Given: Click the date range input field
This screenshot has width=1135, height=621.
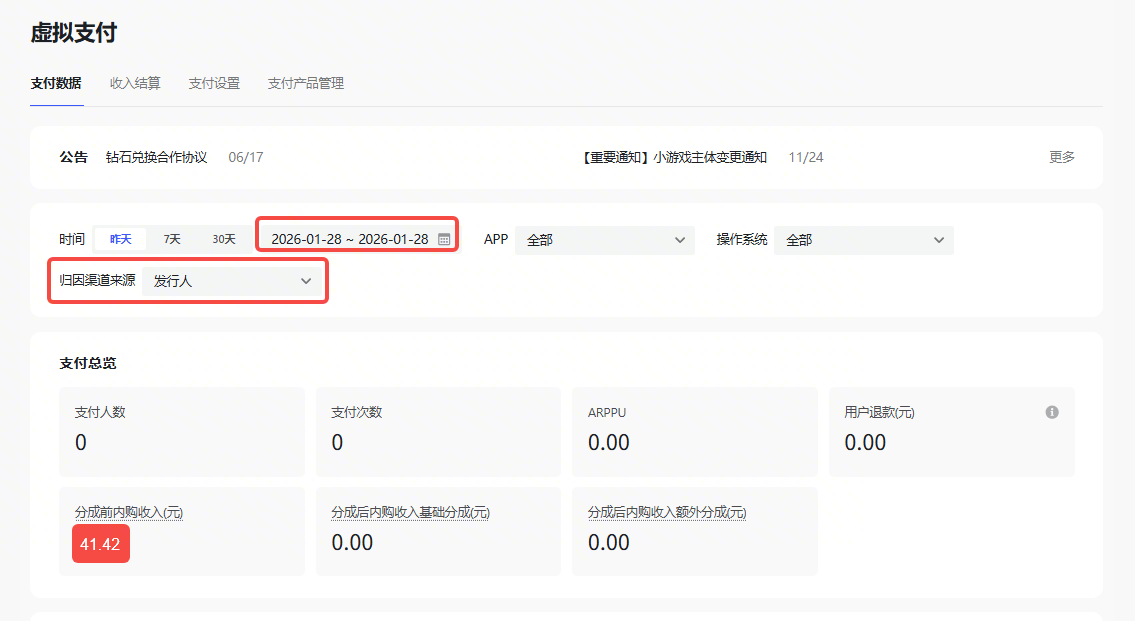Looking at the screenshot, I should click(x=349, y=239).
